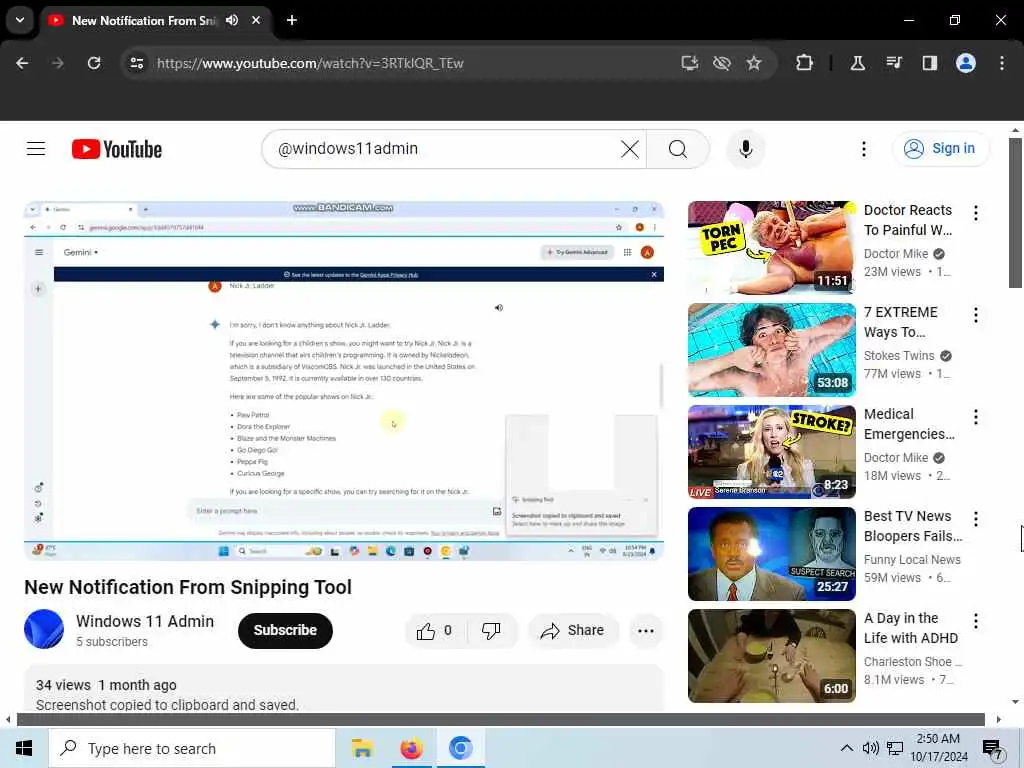The image size is (1024, 768).
Task: Click Stokes Twins channel name
Action: tap(899, 356)
